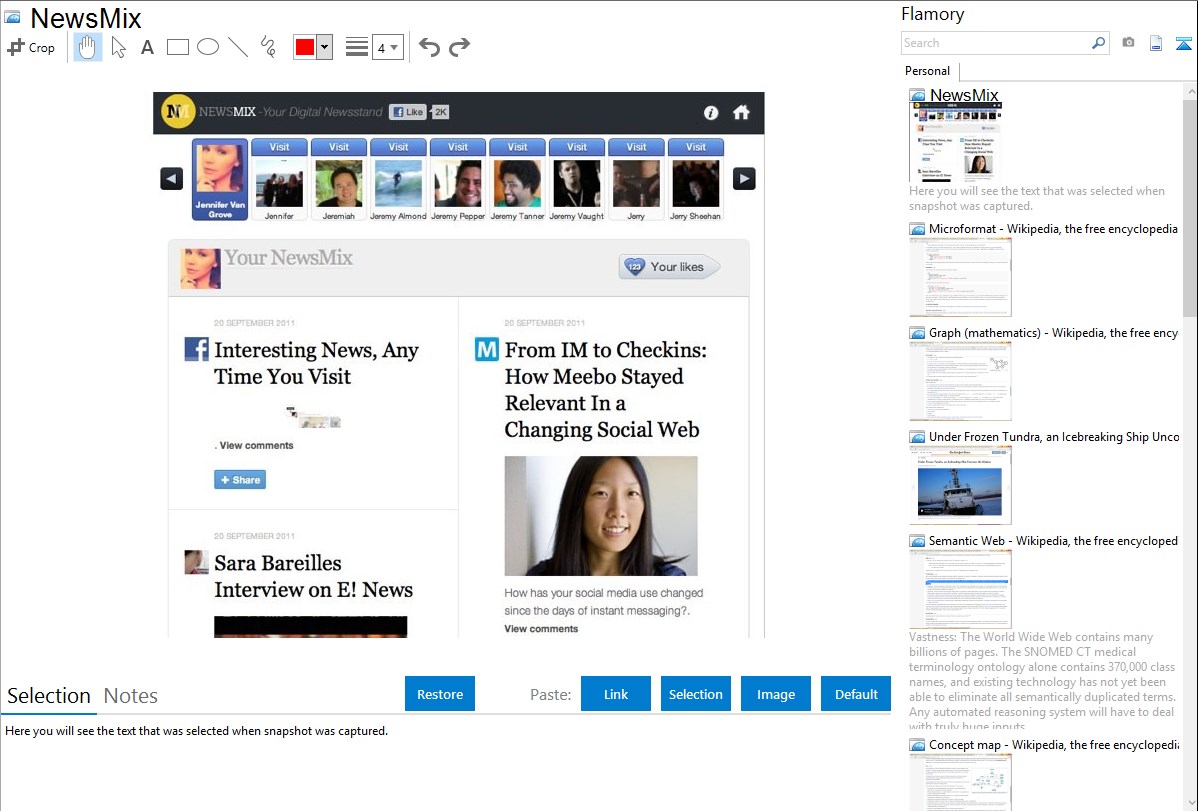
Task: Click the Default paste button
Action: [856, 694]
